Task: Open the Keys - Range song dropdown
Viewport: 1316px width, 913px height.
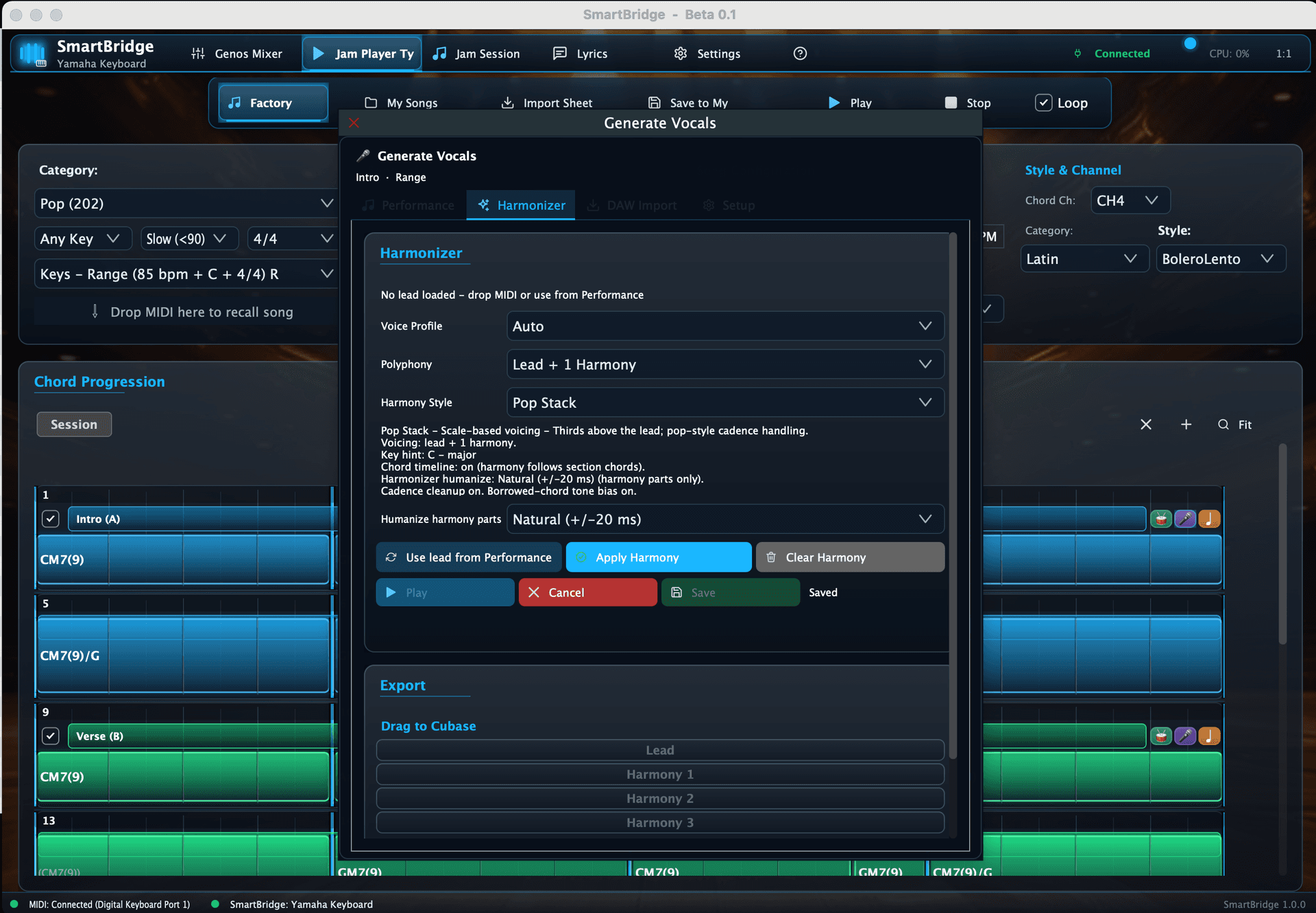Action: coord(186,274)
